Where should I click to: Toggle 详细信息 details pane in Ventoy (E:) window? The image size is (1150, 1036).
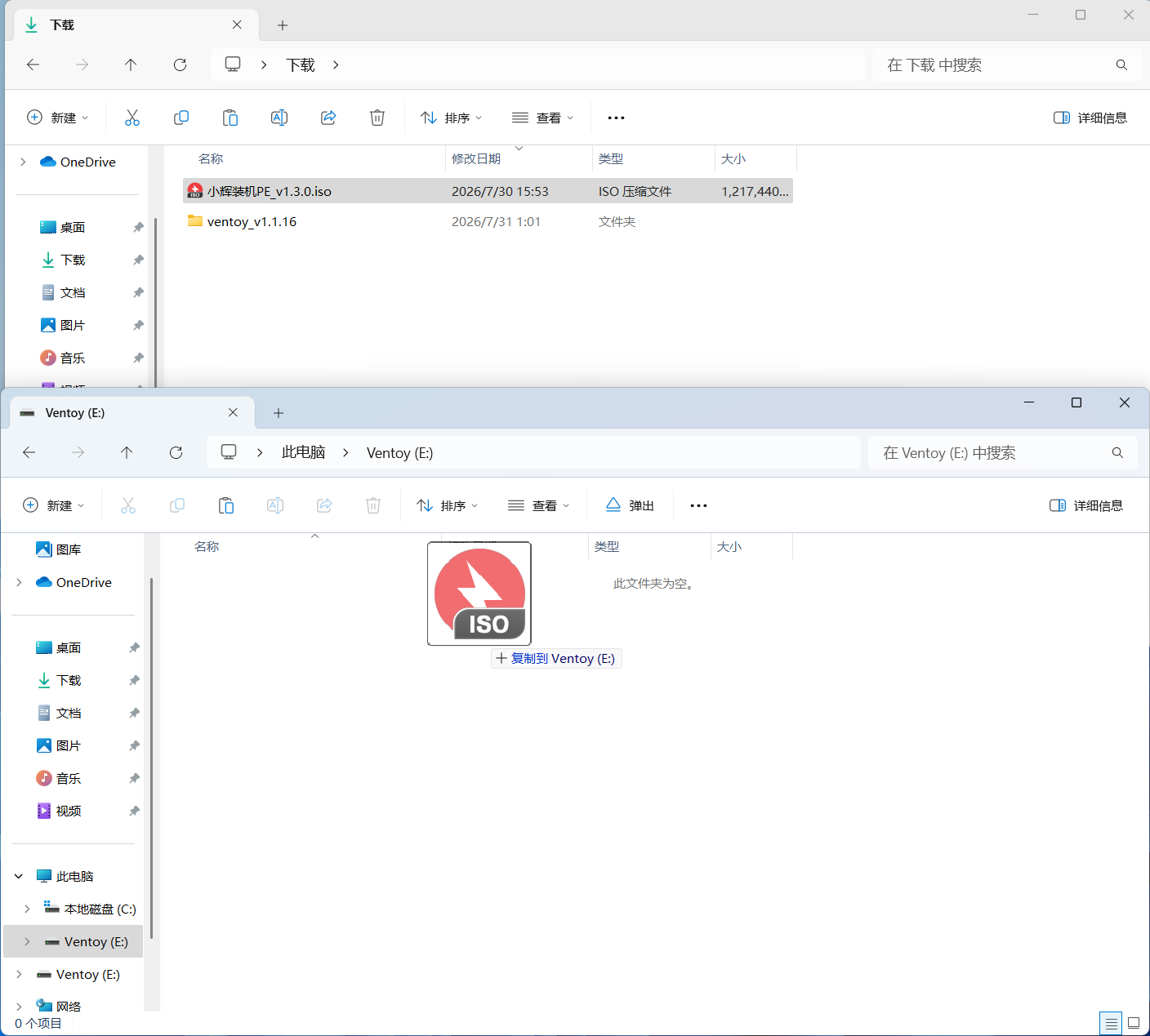click(1086, 505)
